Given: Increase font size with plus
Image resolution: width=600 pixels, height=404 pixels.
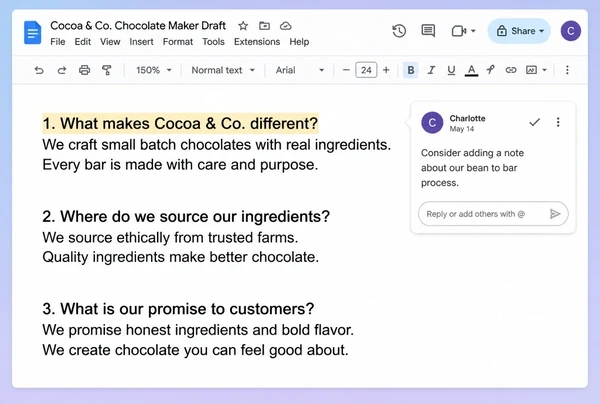Looking at the screenshot, I should click(x=386, y=70).
